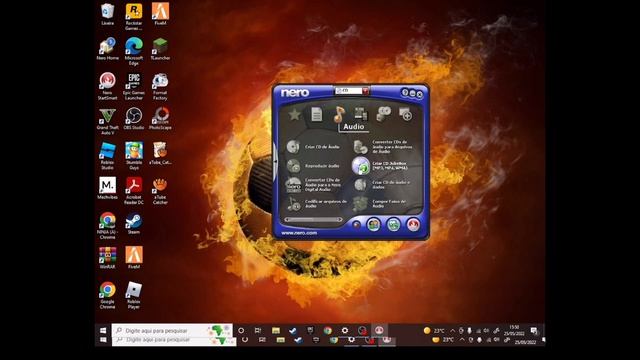Open the Mechvibes desktop shortcut
The height and width of the screenshot is (360, 640).
(107, 188)
